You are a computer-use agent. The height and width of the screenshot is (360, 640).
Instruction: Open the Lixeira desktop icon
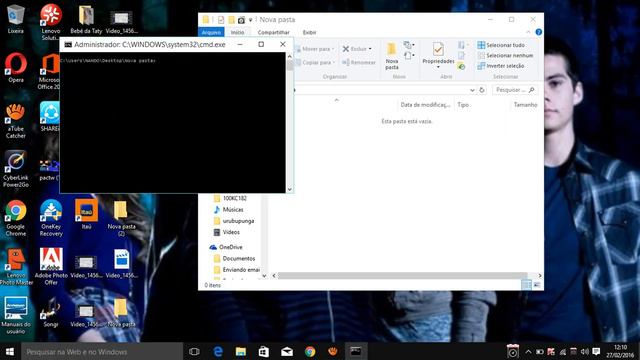[x=16, y=18]
